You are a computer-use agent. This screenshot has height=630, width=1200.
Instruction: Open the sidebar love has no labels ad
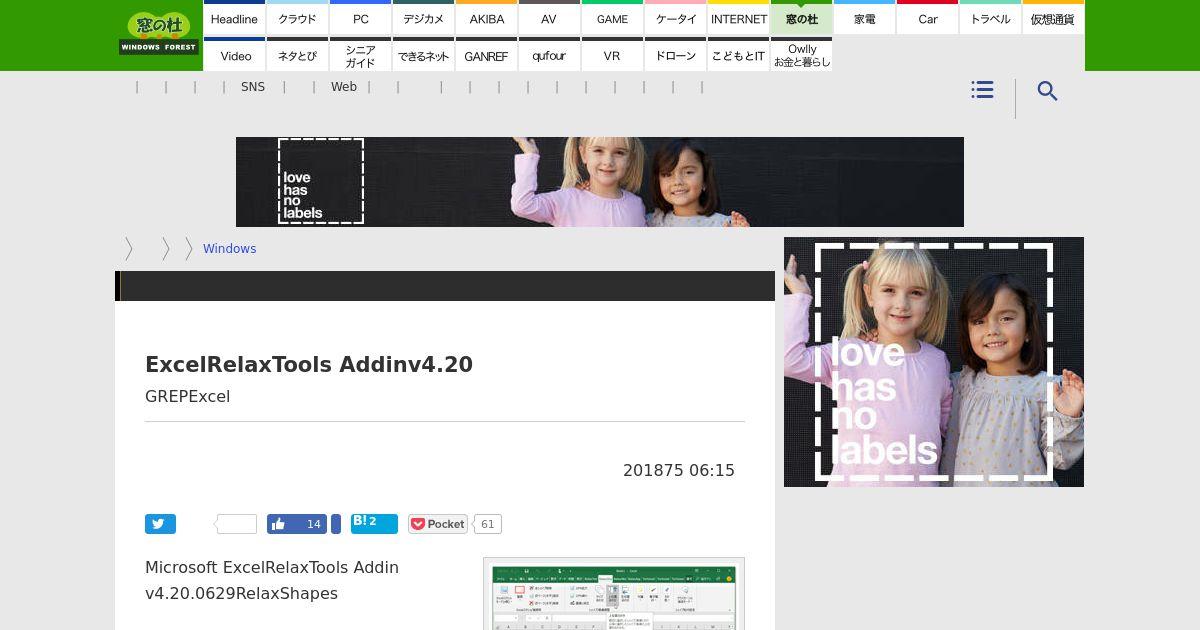[934, 362]
